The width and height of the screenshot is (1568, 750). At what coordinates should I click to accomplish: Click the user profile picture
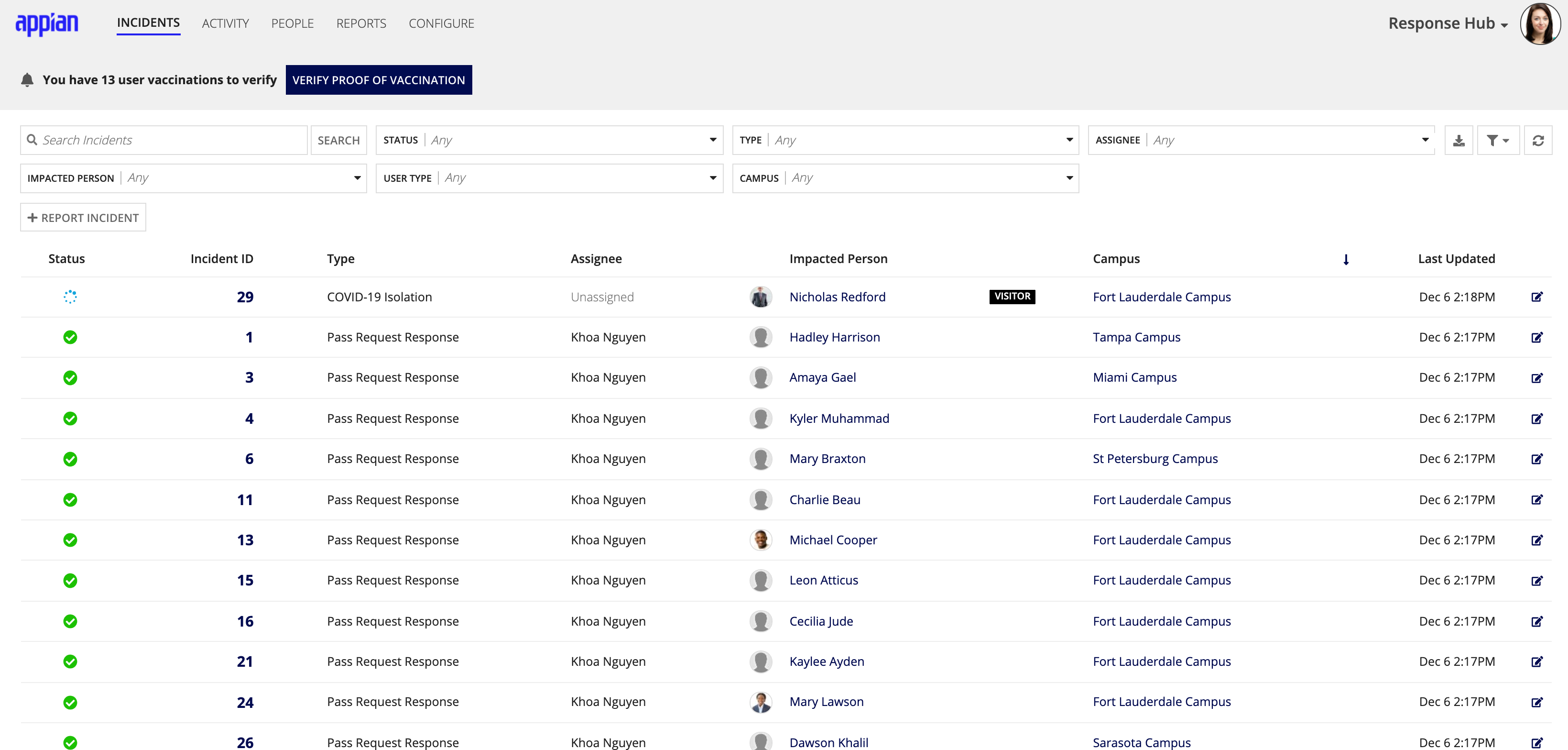(1540, 24)
